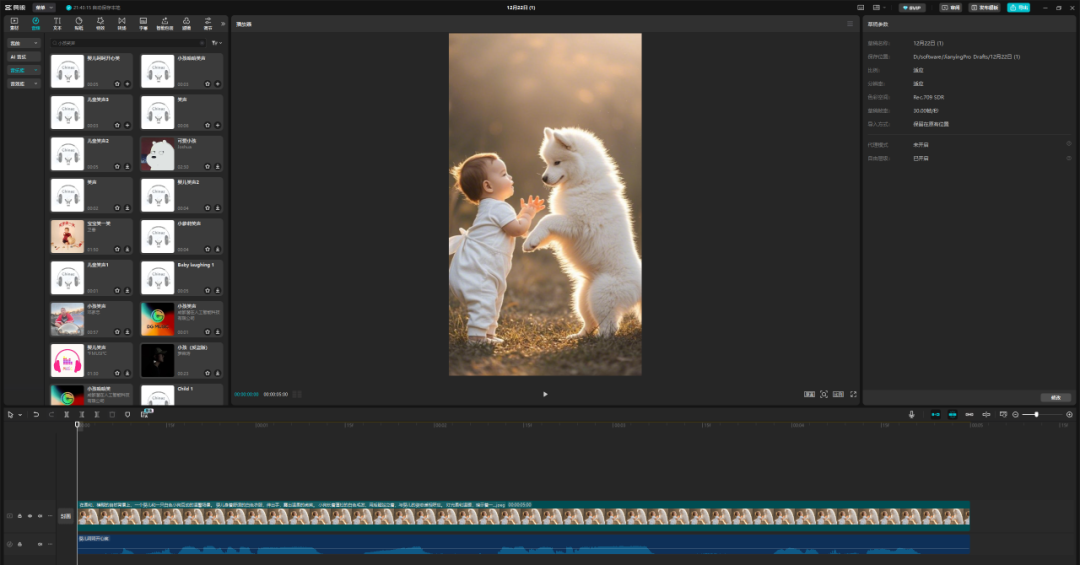Switch to the Stickers (贴纸) tab
Screen dimensions: 1080x565
click(x=78, y=22)
